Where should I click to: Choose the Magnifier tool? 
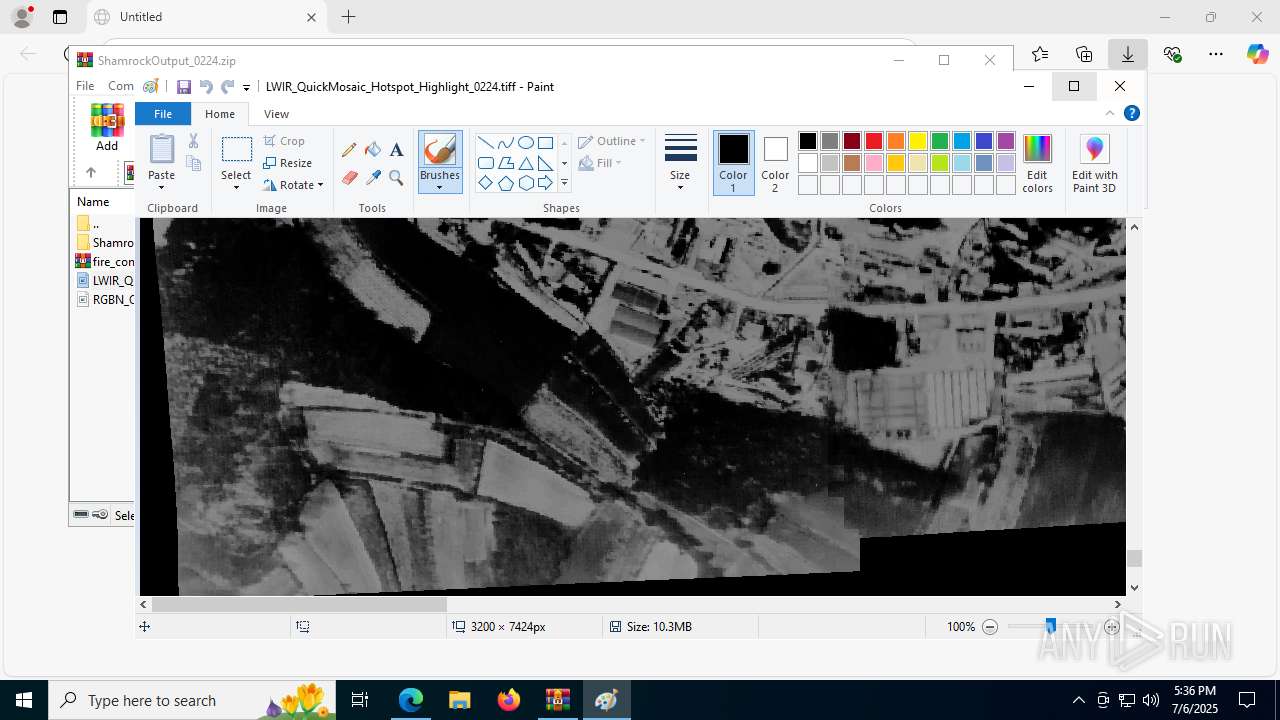coord(396,178)
